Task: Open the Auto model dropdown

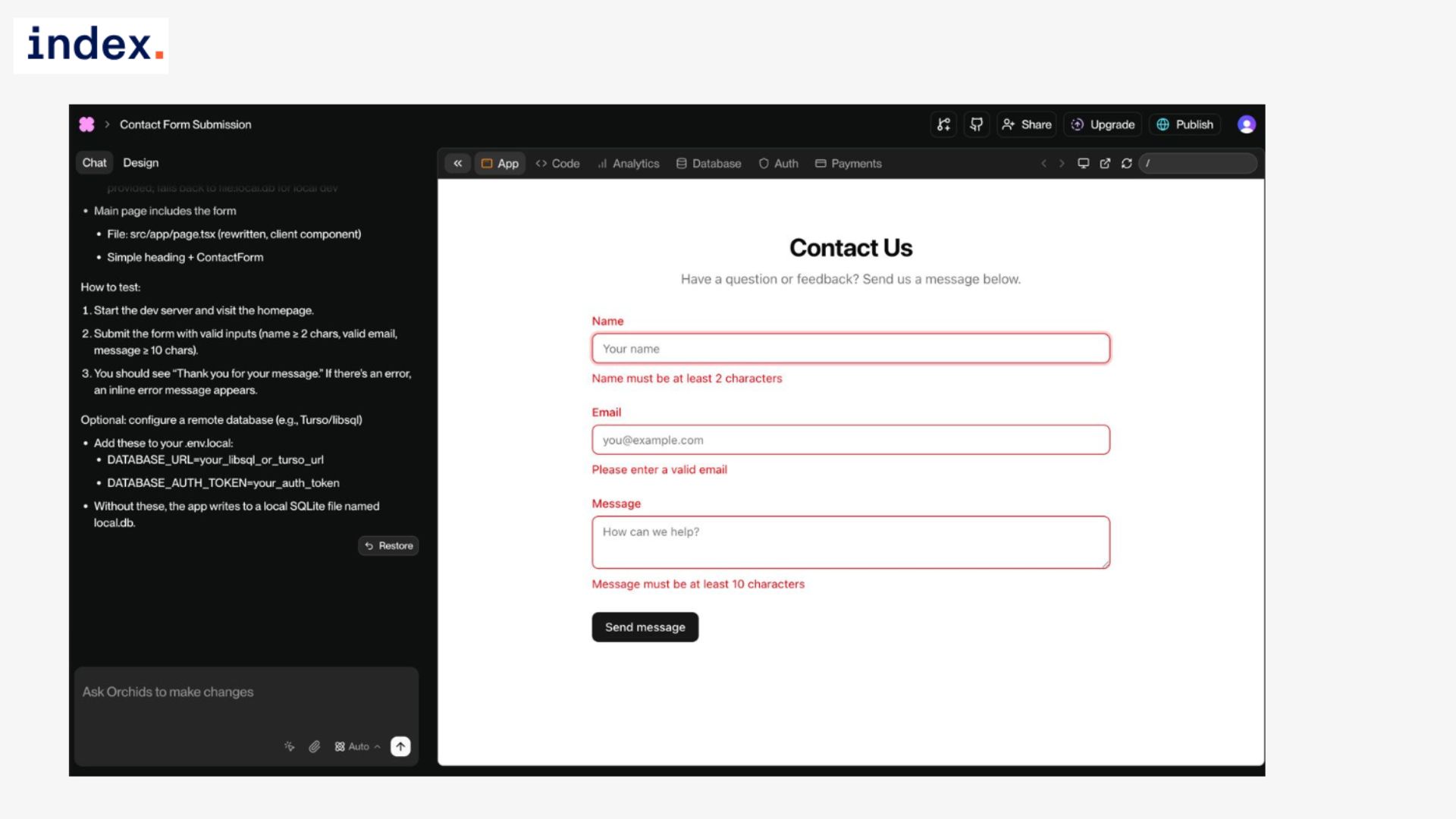Action: click(x=357, y=746)
